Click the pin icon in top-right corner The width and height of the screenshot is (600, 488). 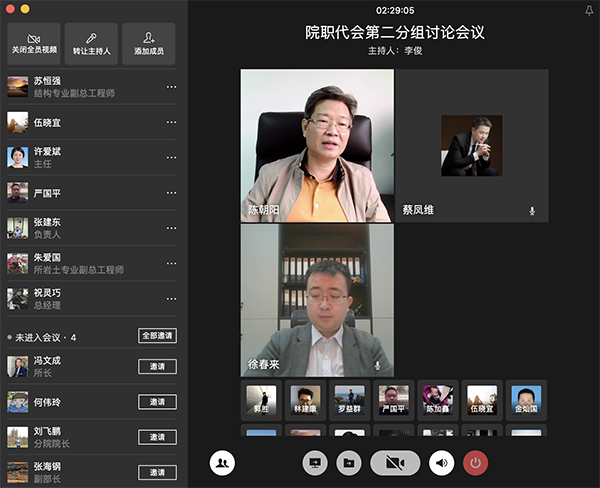[x=587, y=10]
